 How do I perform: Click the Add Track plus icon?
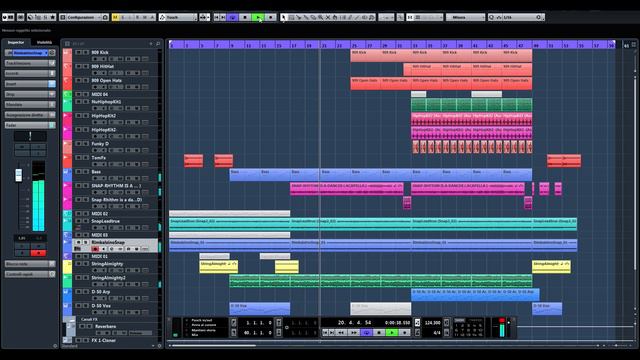pos(151,43)
